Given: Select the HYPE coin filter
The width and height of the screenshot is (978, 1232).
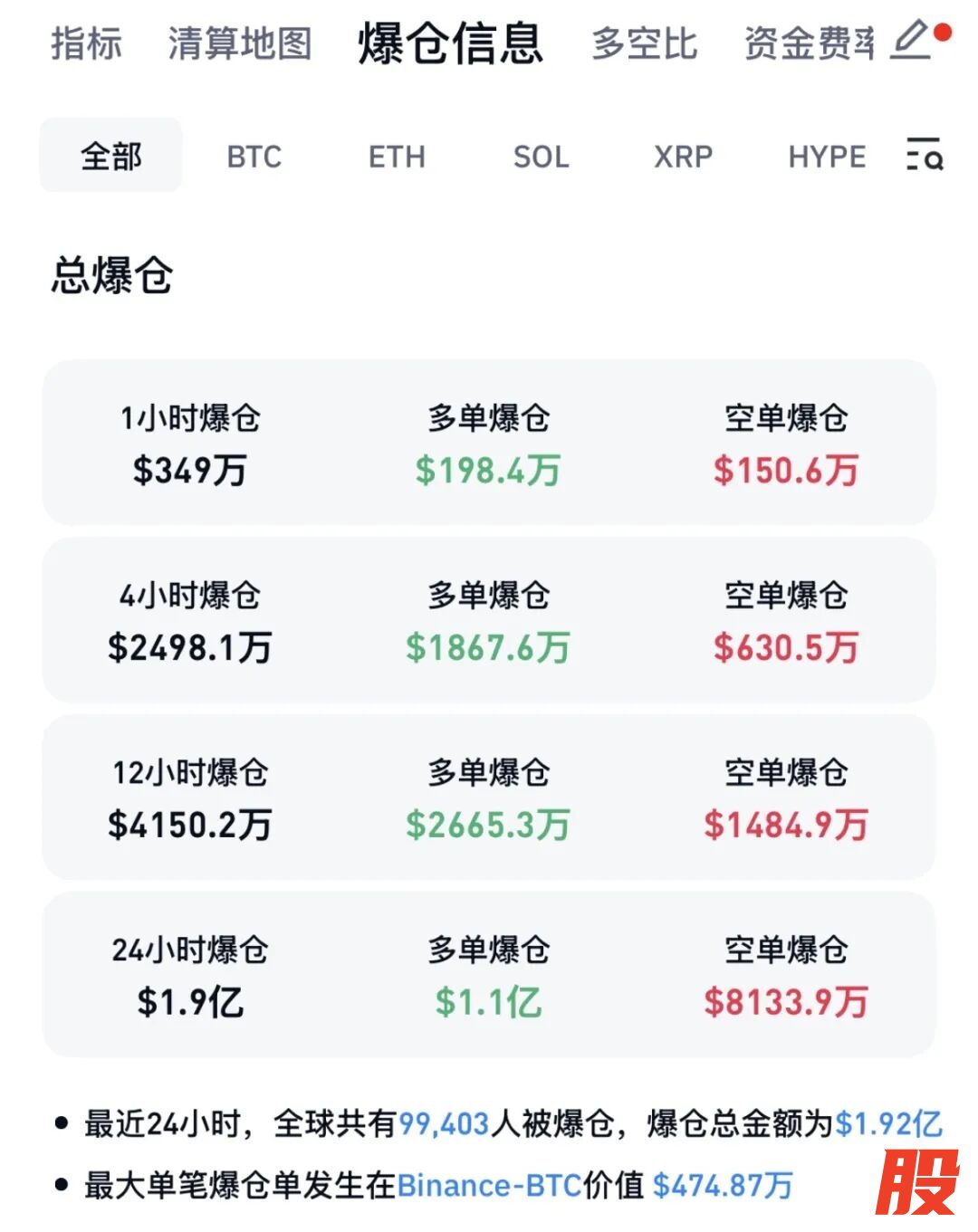Looking at the screenshot, I should click(827, 157).
